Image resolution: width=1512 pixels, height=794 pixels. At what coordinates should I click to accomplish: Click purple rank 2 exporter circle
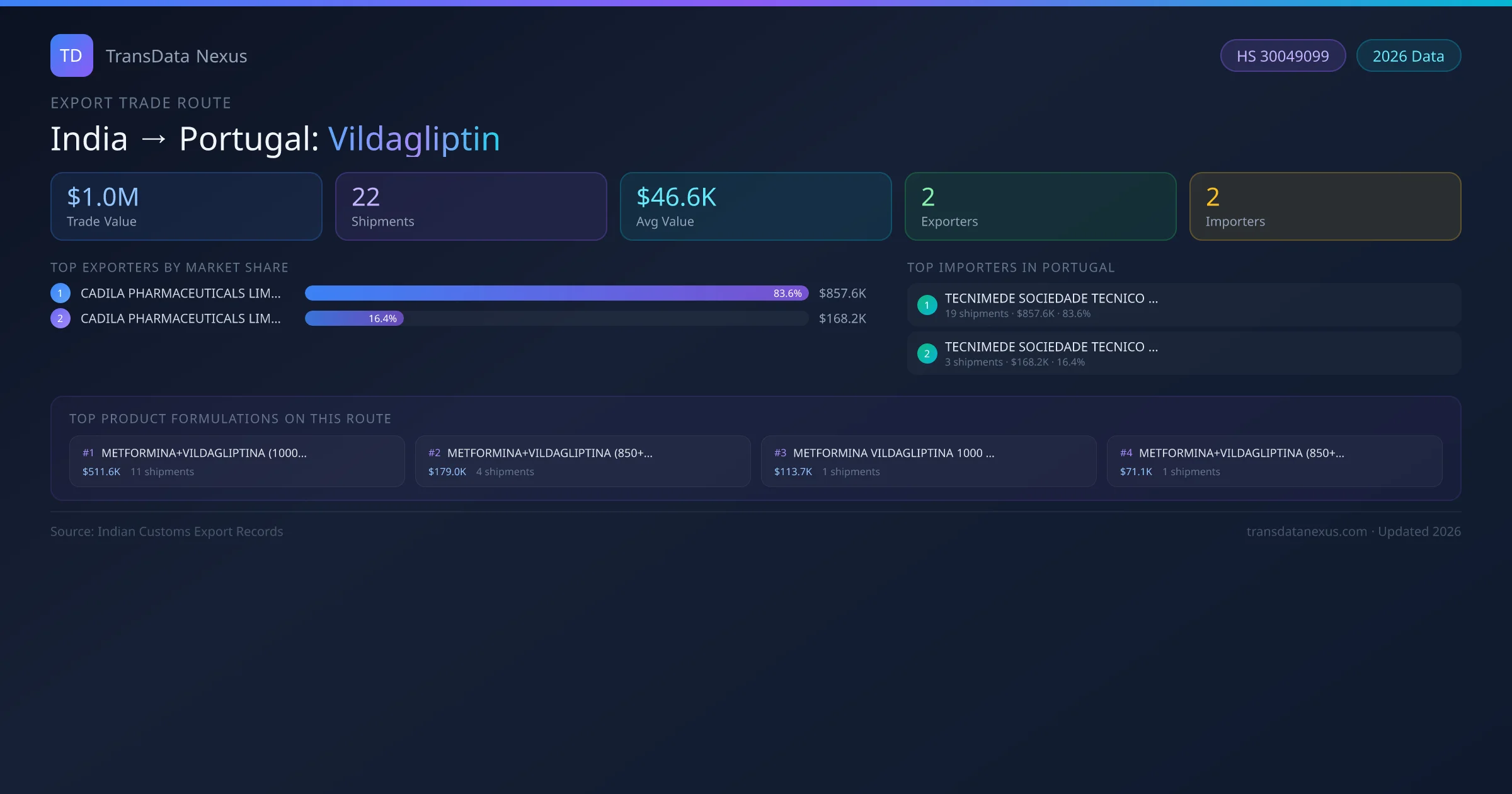(x=60, y=318)
